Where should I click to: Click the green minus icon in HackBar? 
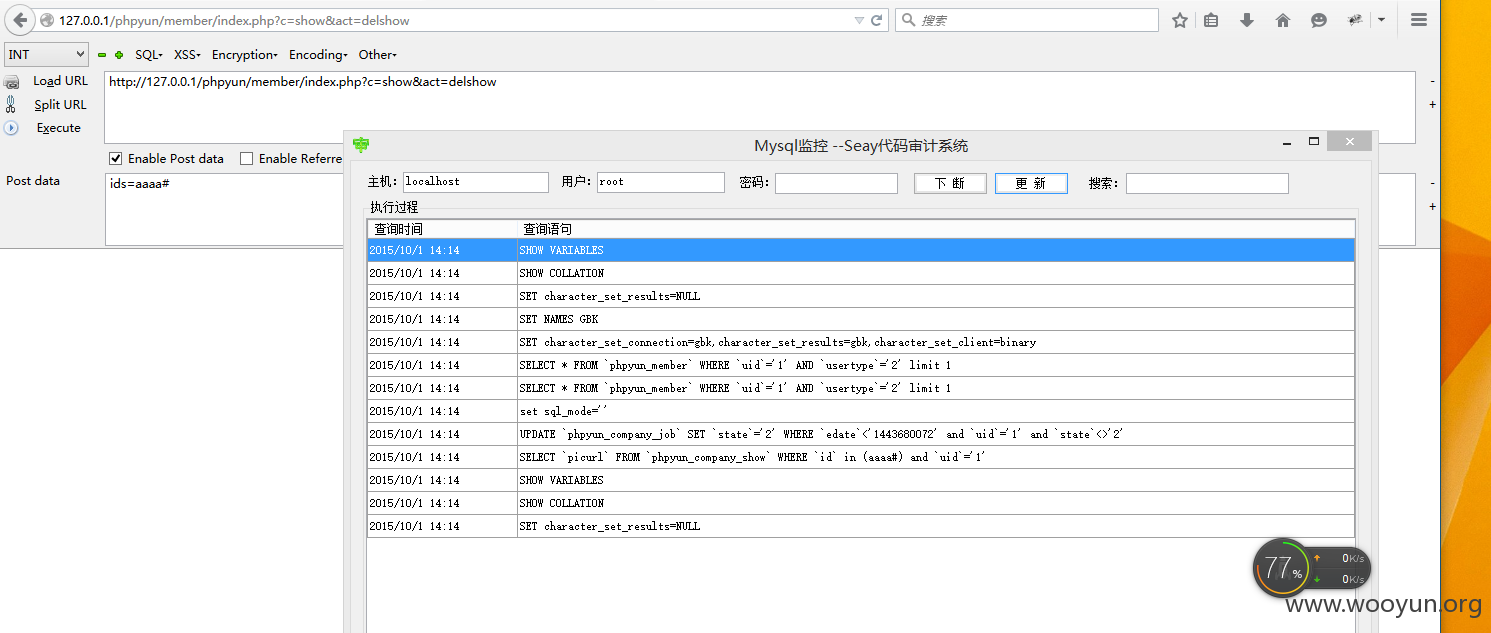point(102,55)
